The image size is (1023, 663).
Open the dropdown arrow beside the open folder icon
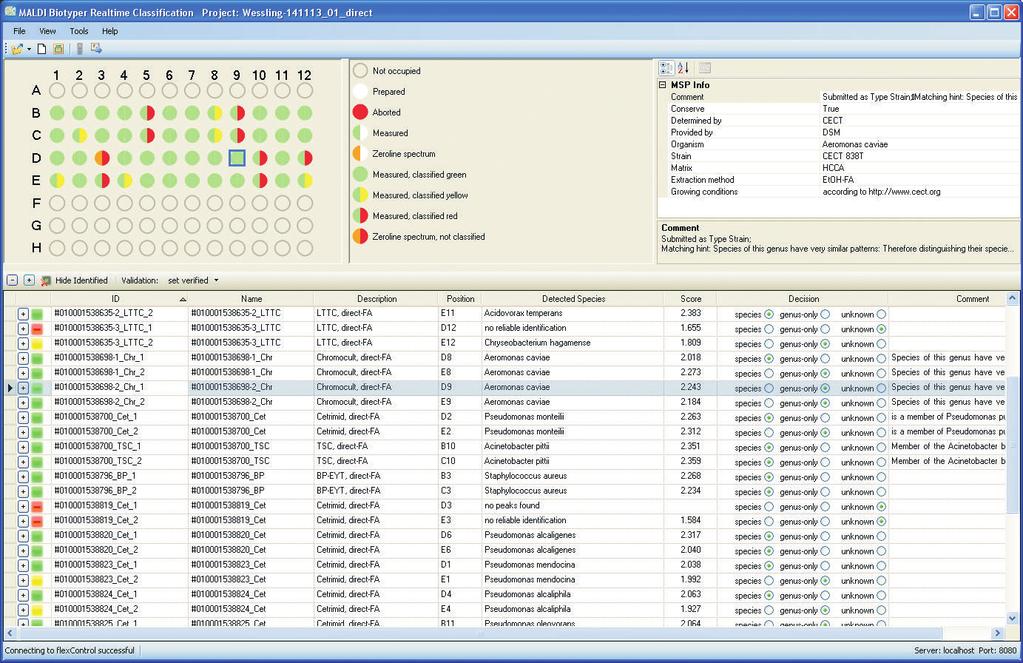[29, 50]
